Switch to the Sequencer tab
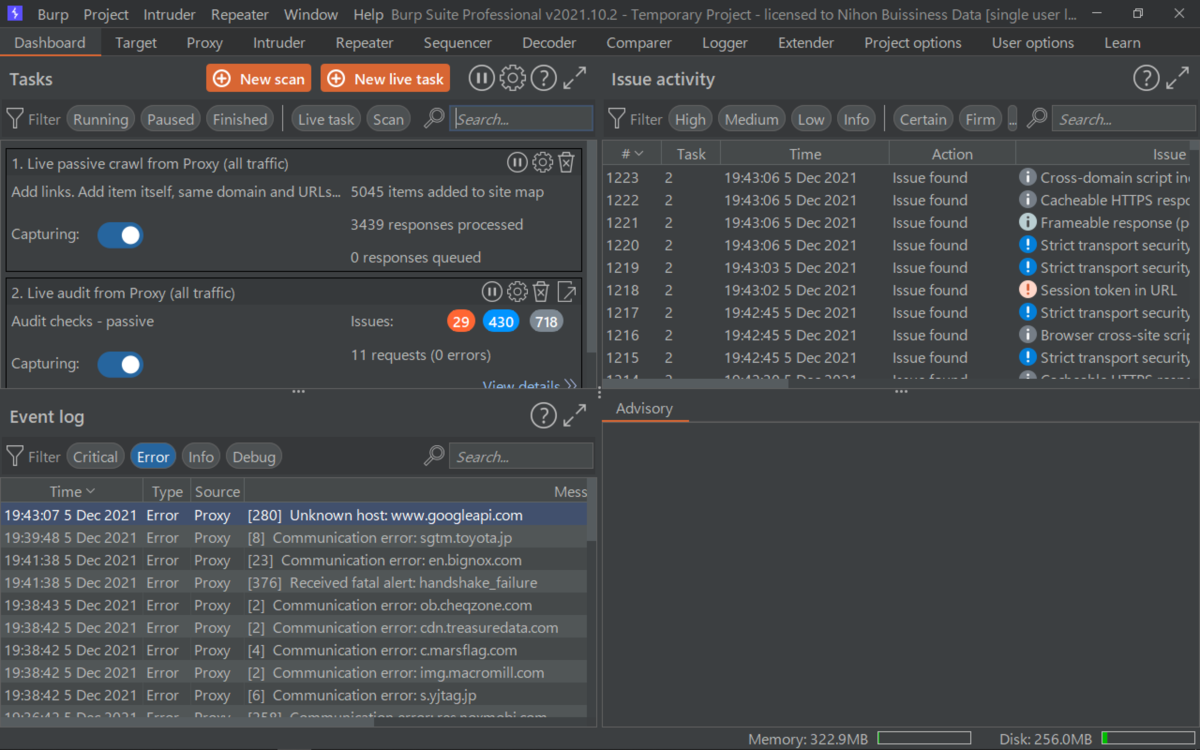The image size is (1200, 750). pos(457,43)
